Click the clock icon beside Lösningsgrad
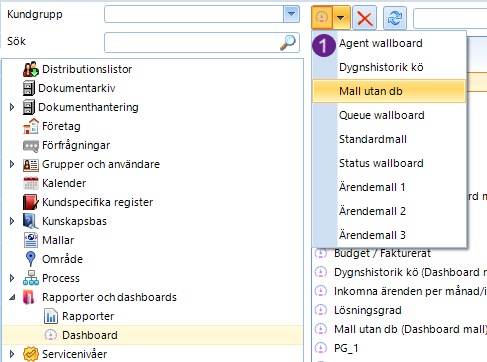The image size is (487, 362). tap(321, 310)
